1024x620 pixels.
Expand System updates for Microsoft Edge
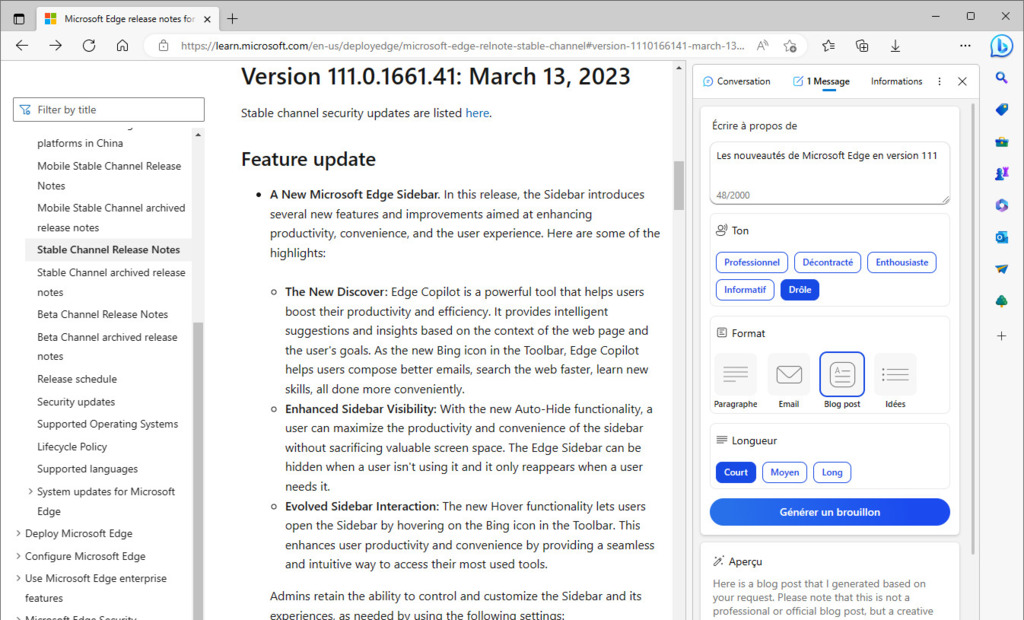pyautogui.click(x=106, y=491)
